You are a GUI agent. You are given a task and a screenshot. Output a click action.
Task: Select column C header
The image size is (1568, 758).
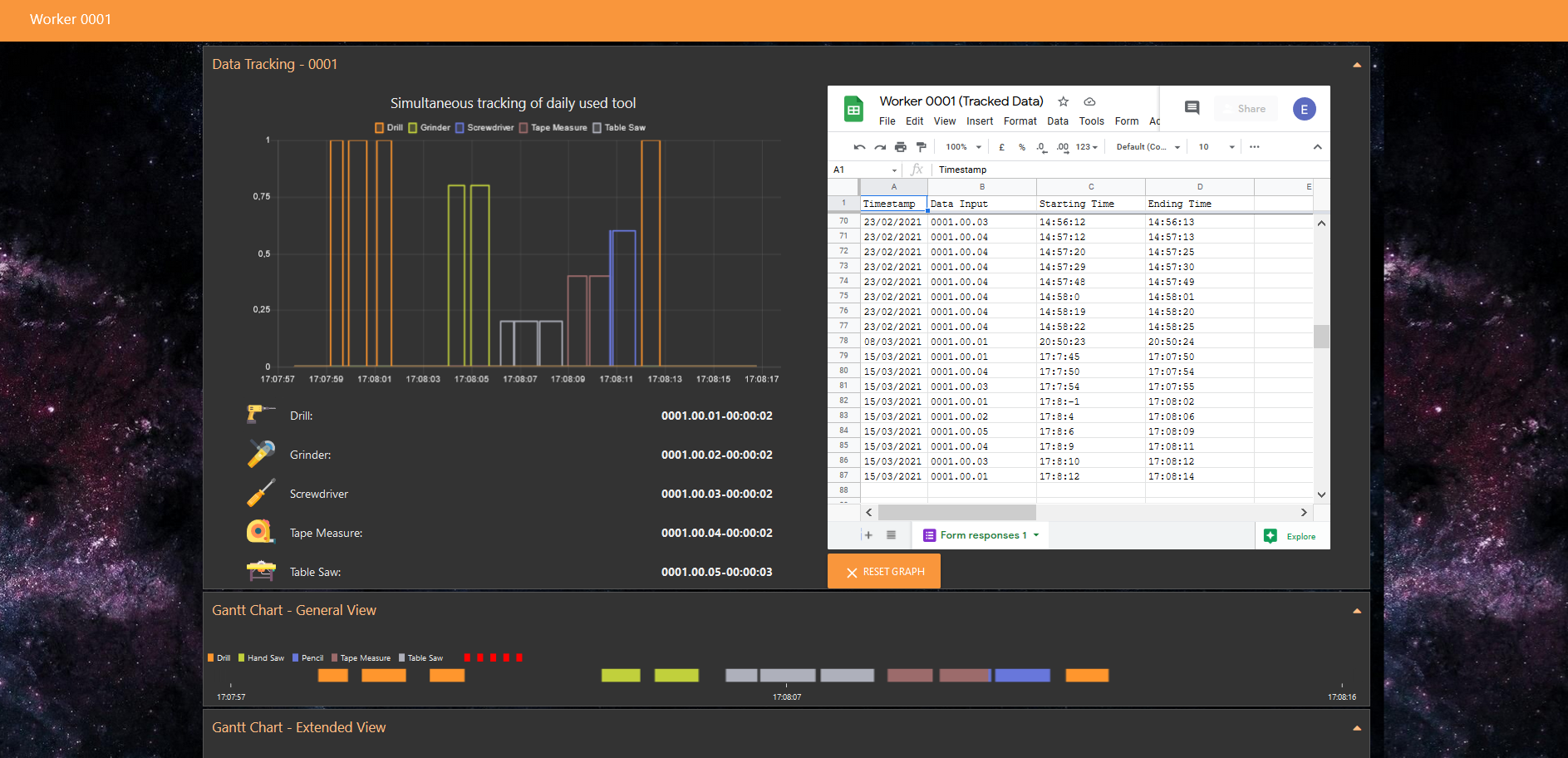tap(1091, 187)
